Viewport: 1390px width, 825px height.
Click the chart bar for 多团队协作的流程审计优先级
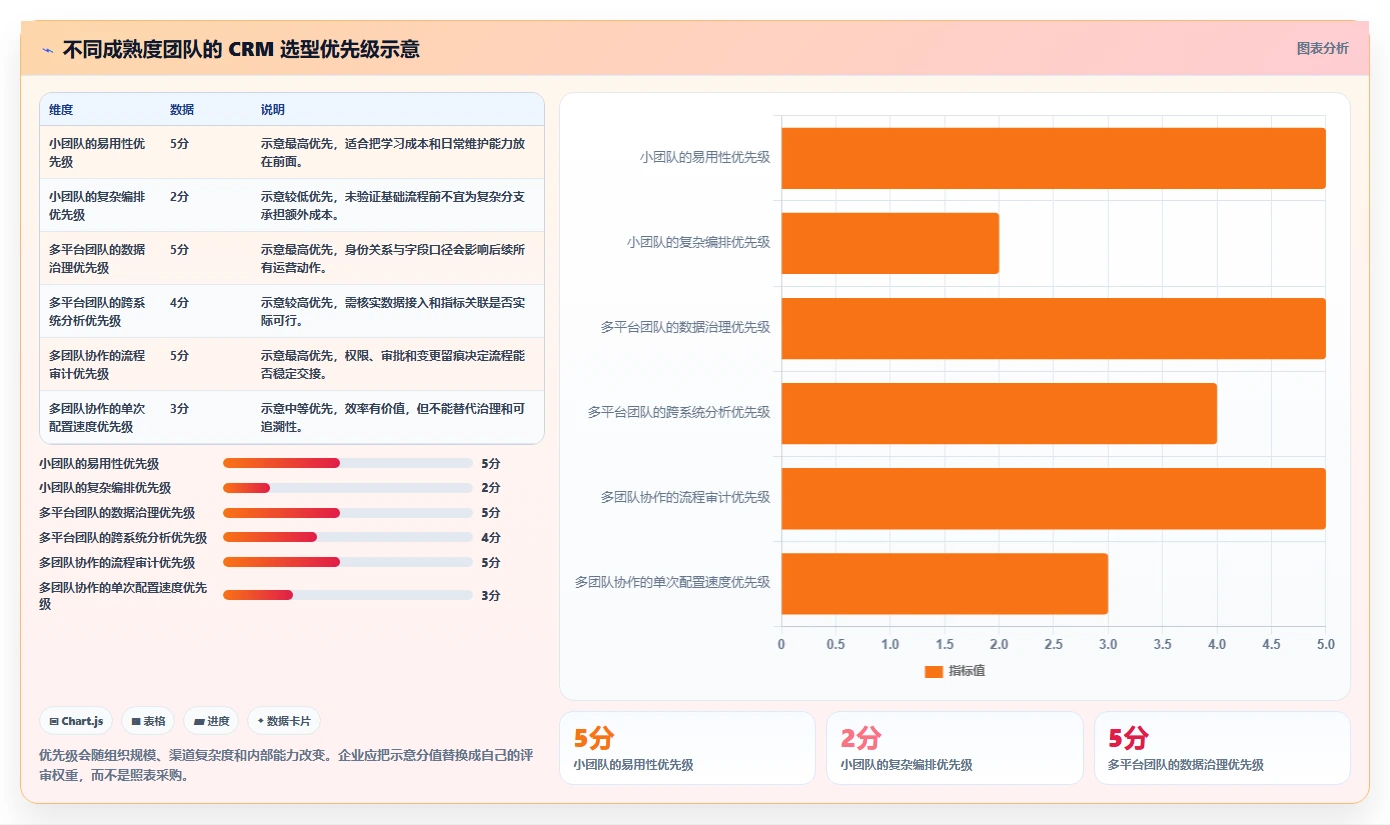[x=1053, y=498]
